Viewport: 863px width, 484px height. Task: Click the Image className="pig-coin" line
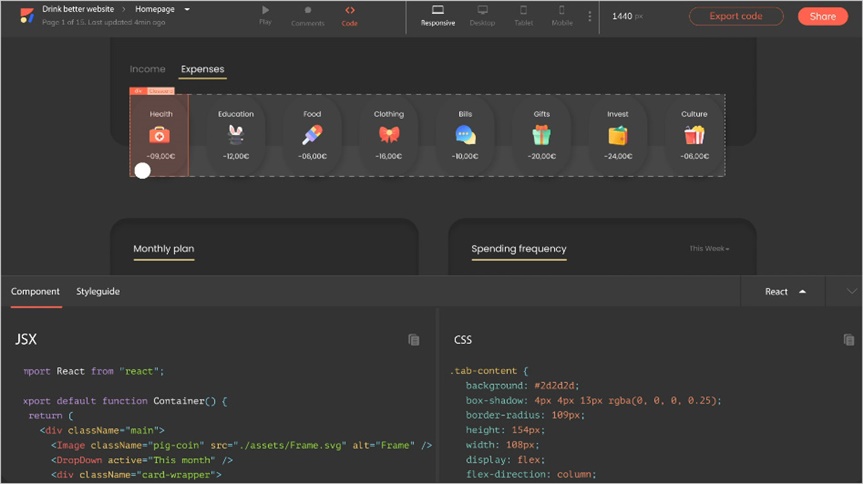[241, 445]
